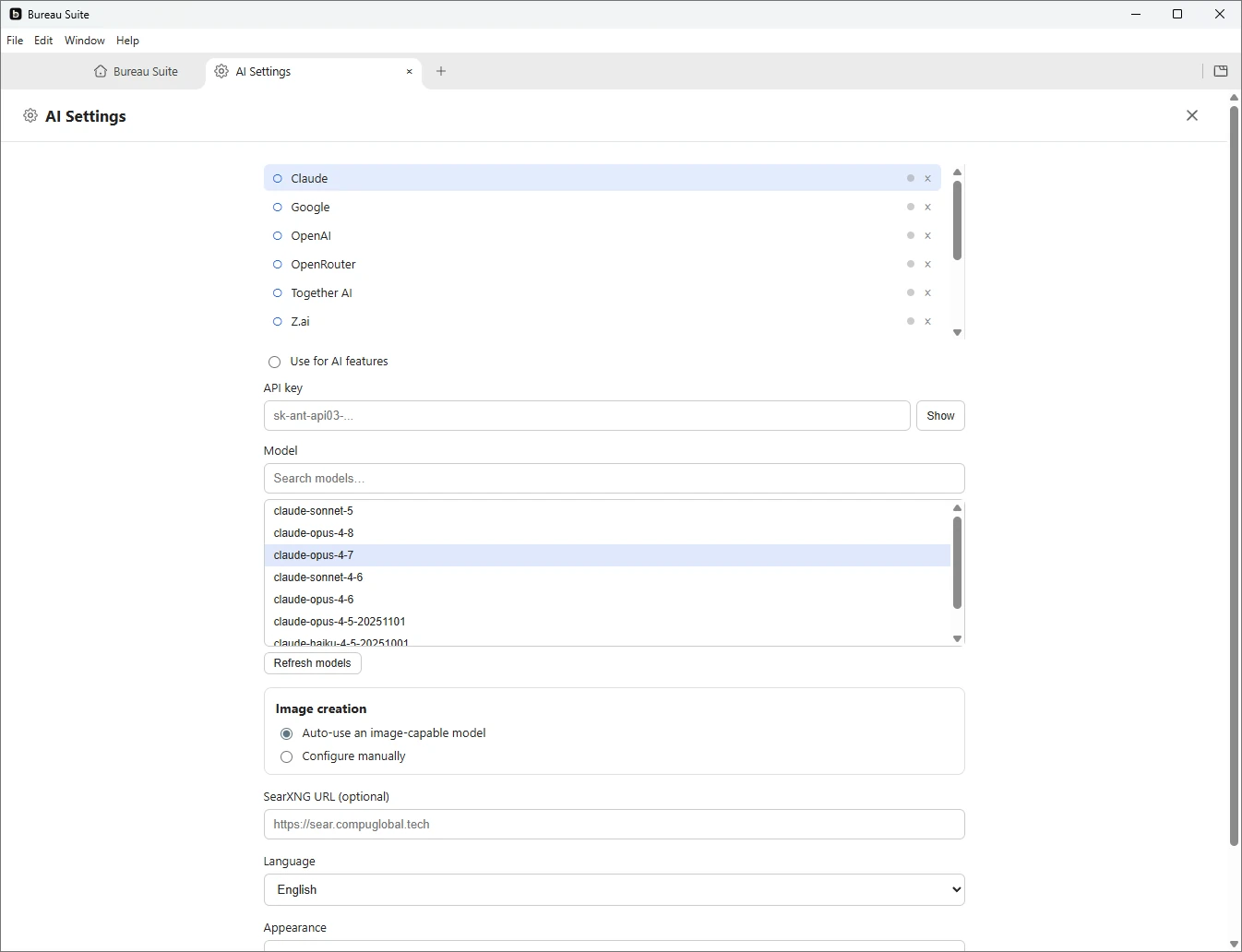
Task: Select the Z.ai provider radio
Action: 277,321
